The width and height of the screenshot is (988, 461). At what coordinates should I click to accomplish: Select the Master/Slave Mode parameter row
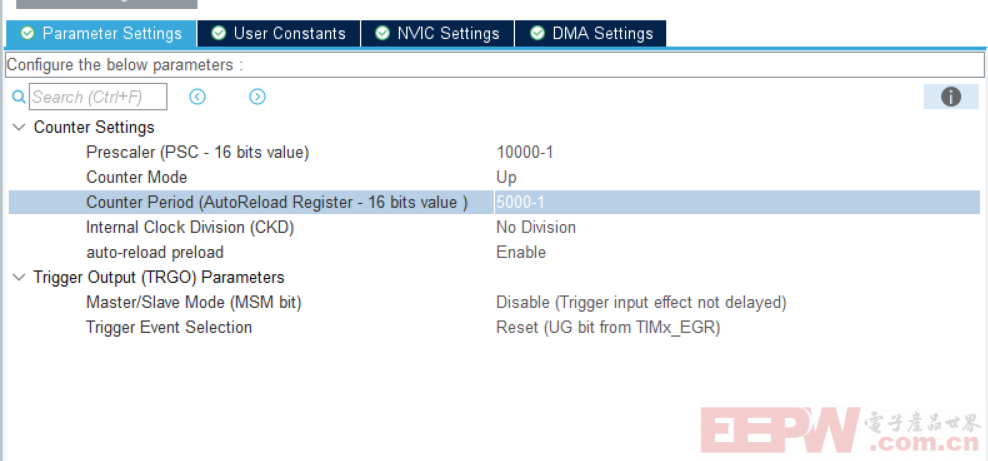(193, 302)
